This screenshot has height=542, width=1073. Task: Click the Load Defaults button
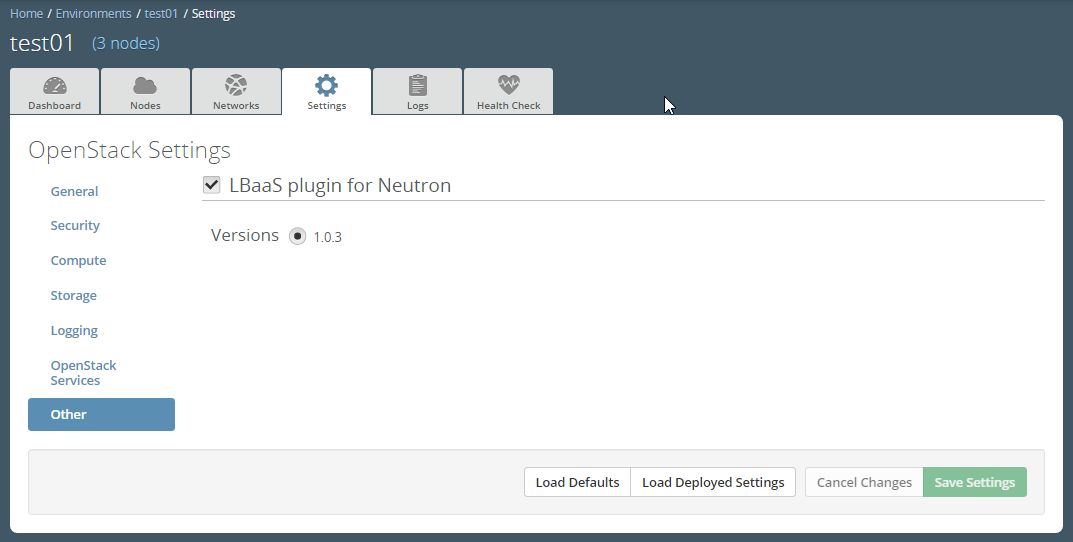[x=578, y=482]
